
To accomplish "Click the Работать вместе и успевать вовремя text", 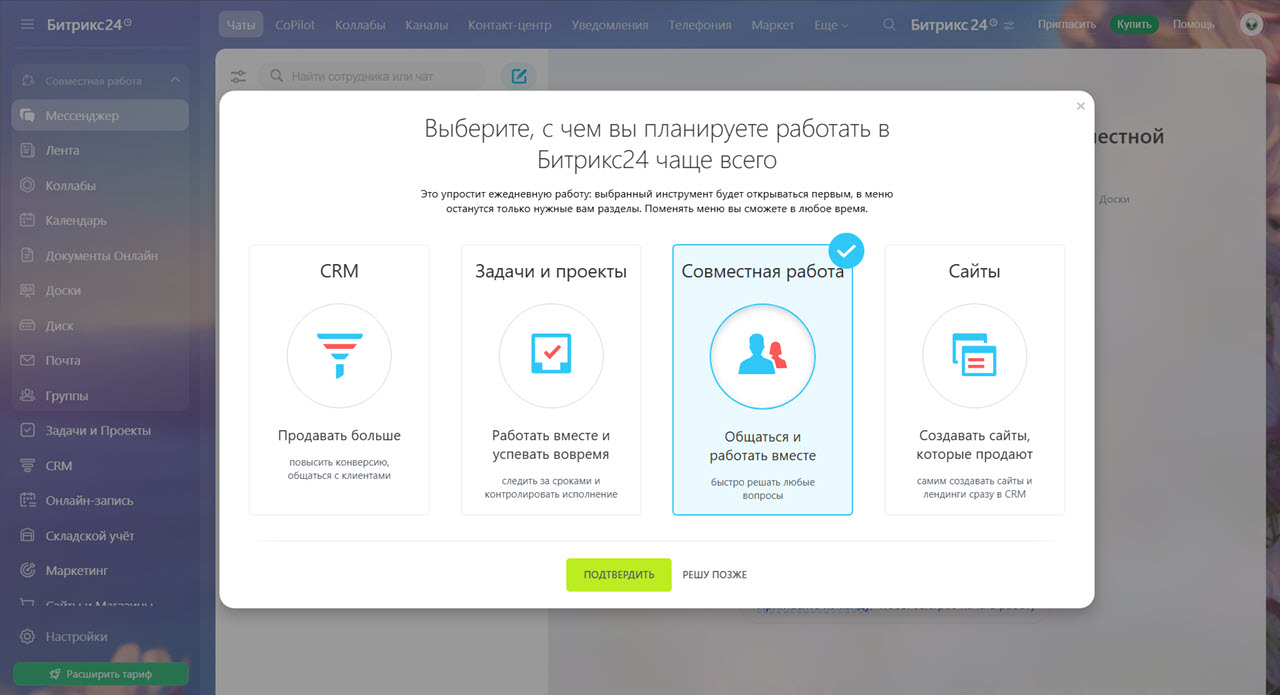I will [551, 445].
